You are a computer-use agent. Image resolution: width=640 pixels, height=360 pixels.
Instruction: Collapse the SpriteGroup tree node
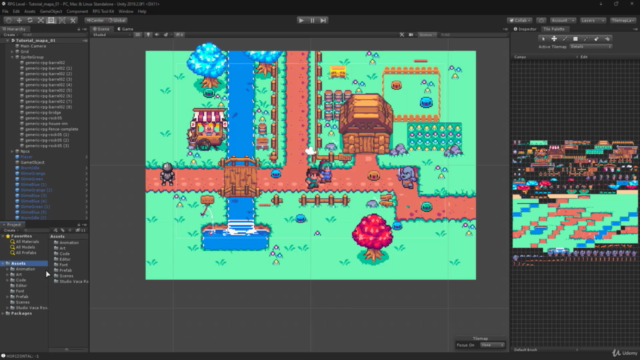tap(12, 57)
